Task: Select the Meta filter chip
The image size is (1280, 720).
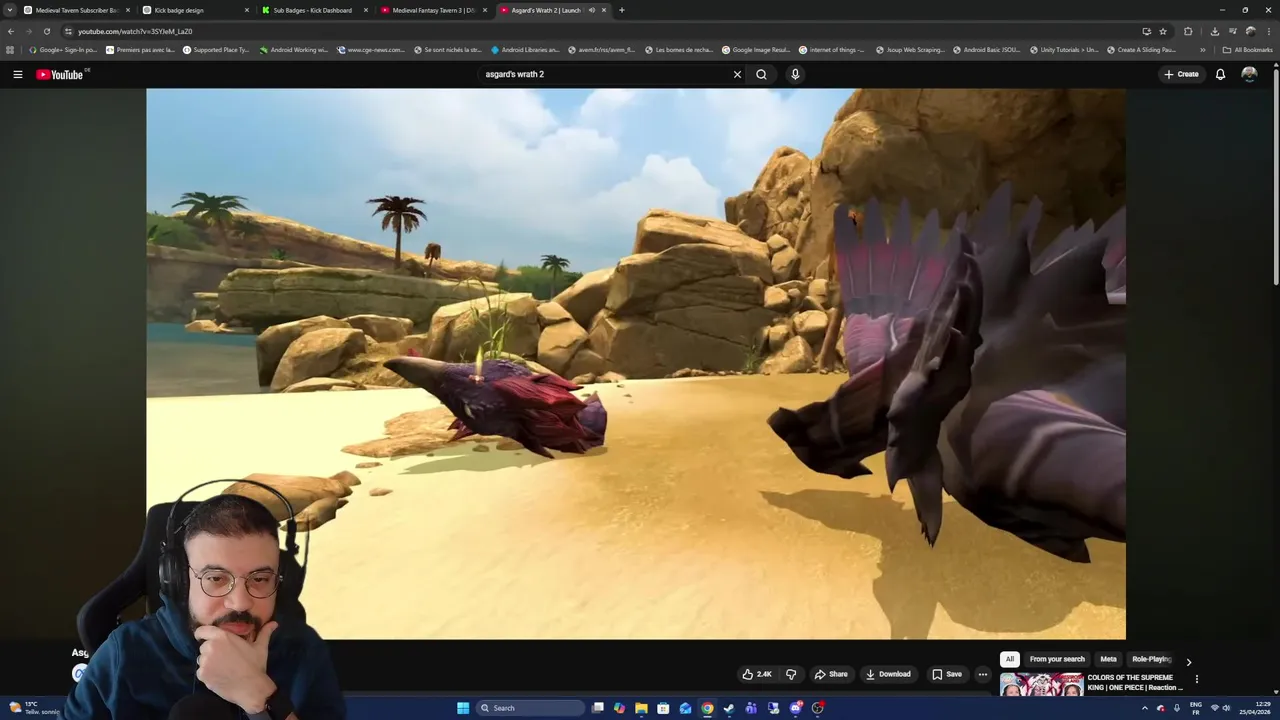Action: click(1108, 659)
